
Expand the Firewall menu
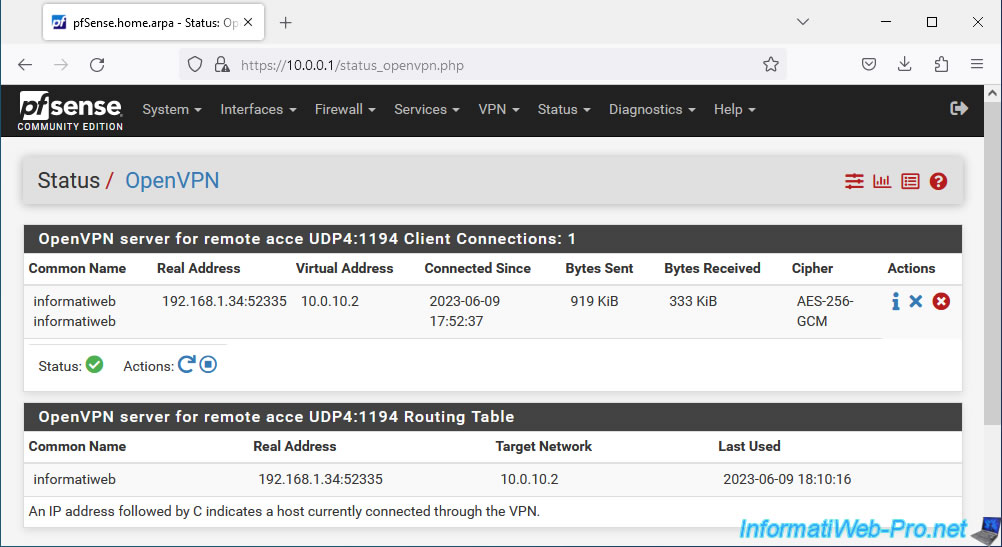pos(345,109)
